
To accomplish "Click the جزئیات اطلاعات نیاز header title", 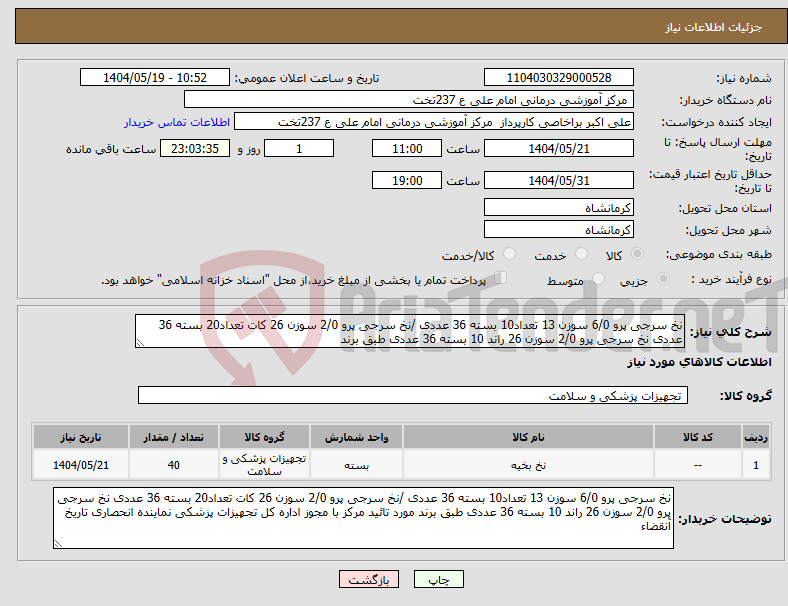I will pos(714,27).
